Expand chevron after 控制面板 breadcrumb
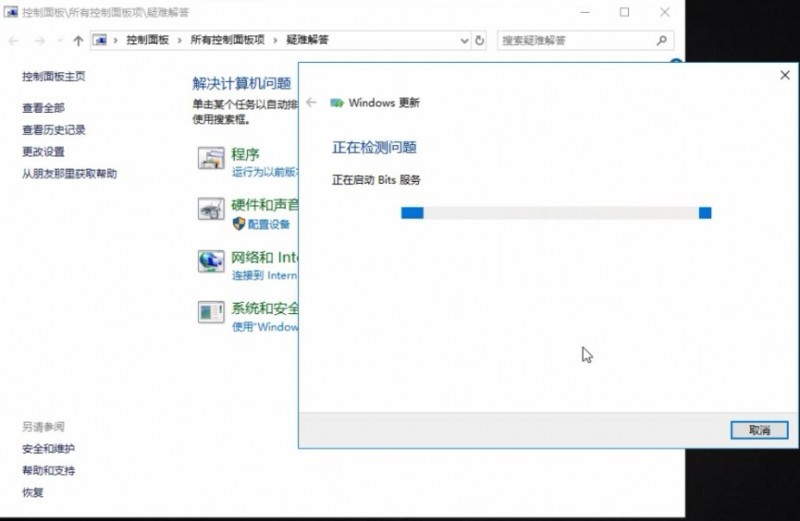800x521 pixels. click(x=180, y=41)
